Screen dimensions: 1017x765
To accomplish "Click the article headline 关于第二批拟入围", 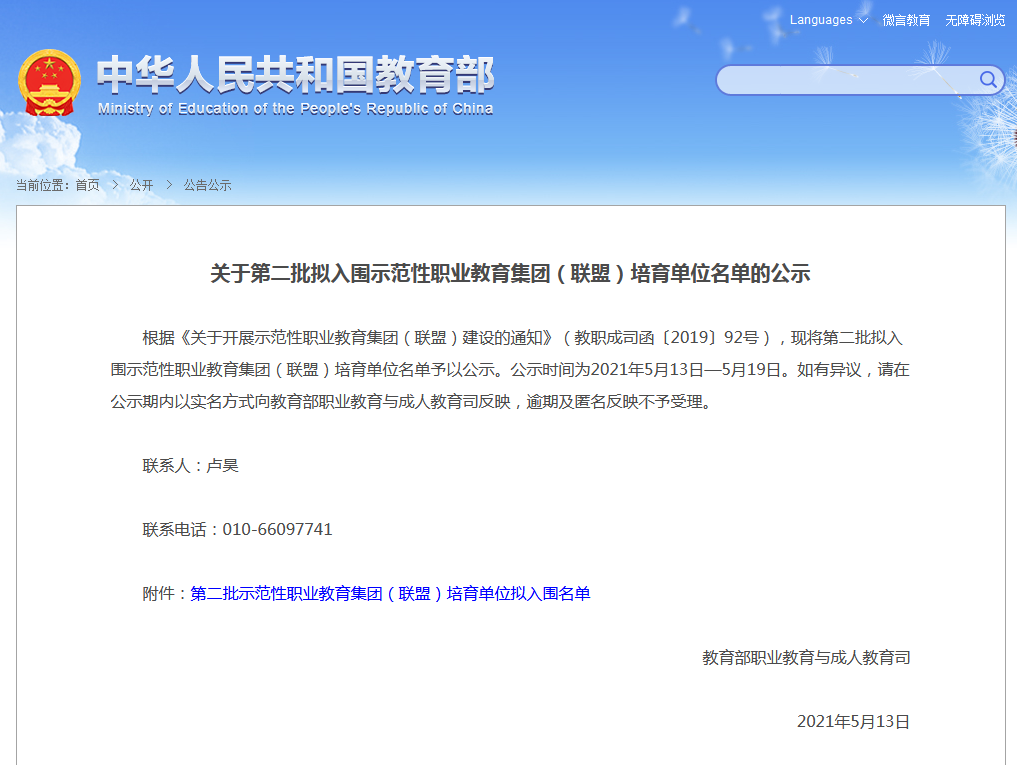I will 509,274.
